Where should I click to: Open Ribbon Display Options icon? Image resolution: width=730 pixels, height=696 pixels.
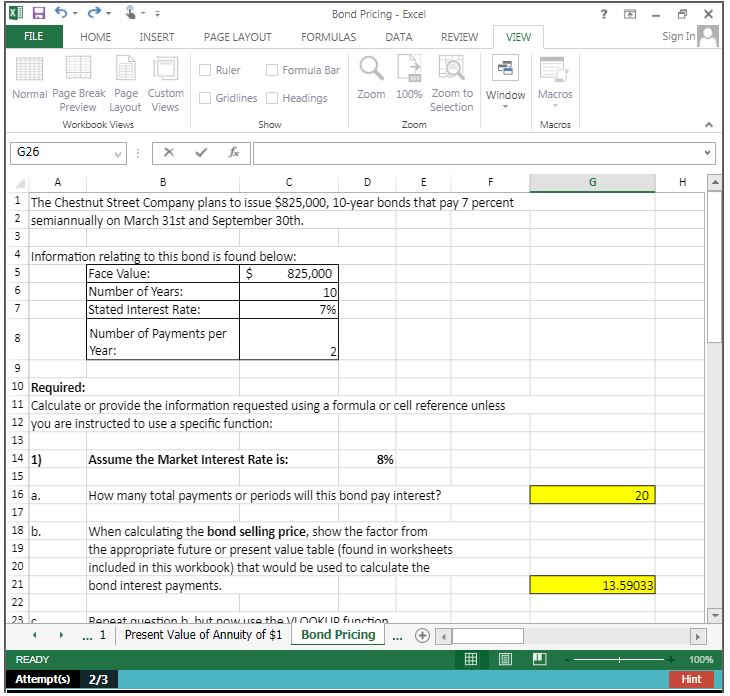point(629,14)
